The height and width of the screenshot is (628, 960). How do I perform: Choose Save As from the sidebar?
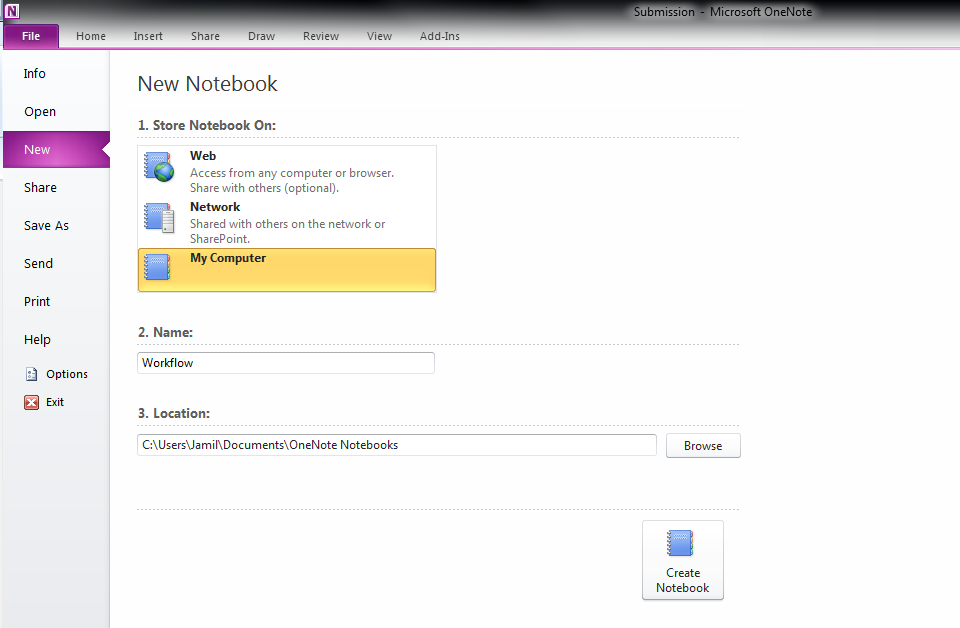[x=46, y=226]
